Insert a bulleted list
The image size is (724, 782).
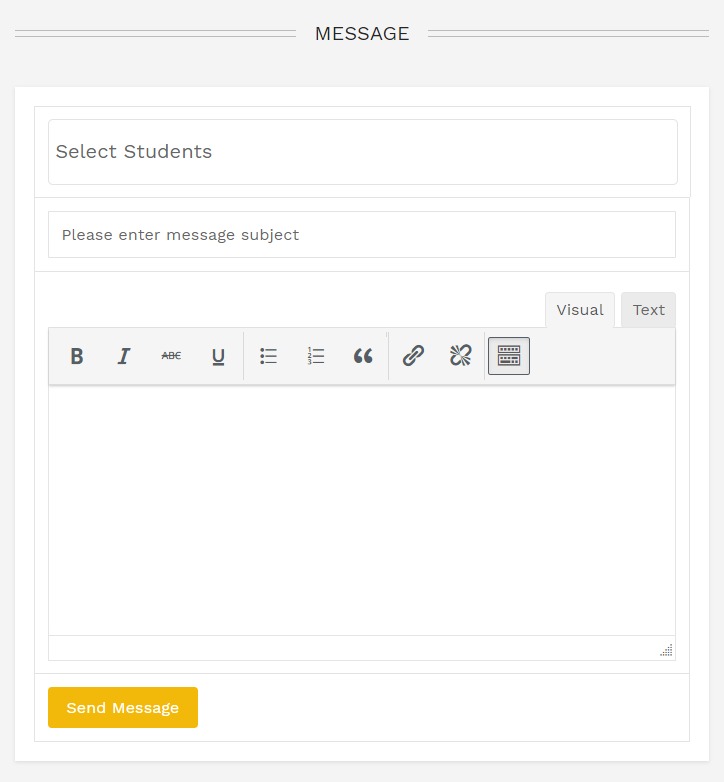(269, 356)
